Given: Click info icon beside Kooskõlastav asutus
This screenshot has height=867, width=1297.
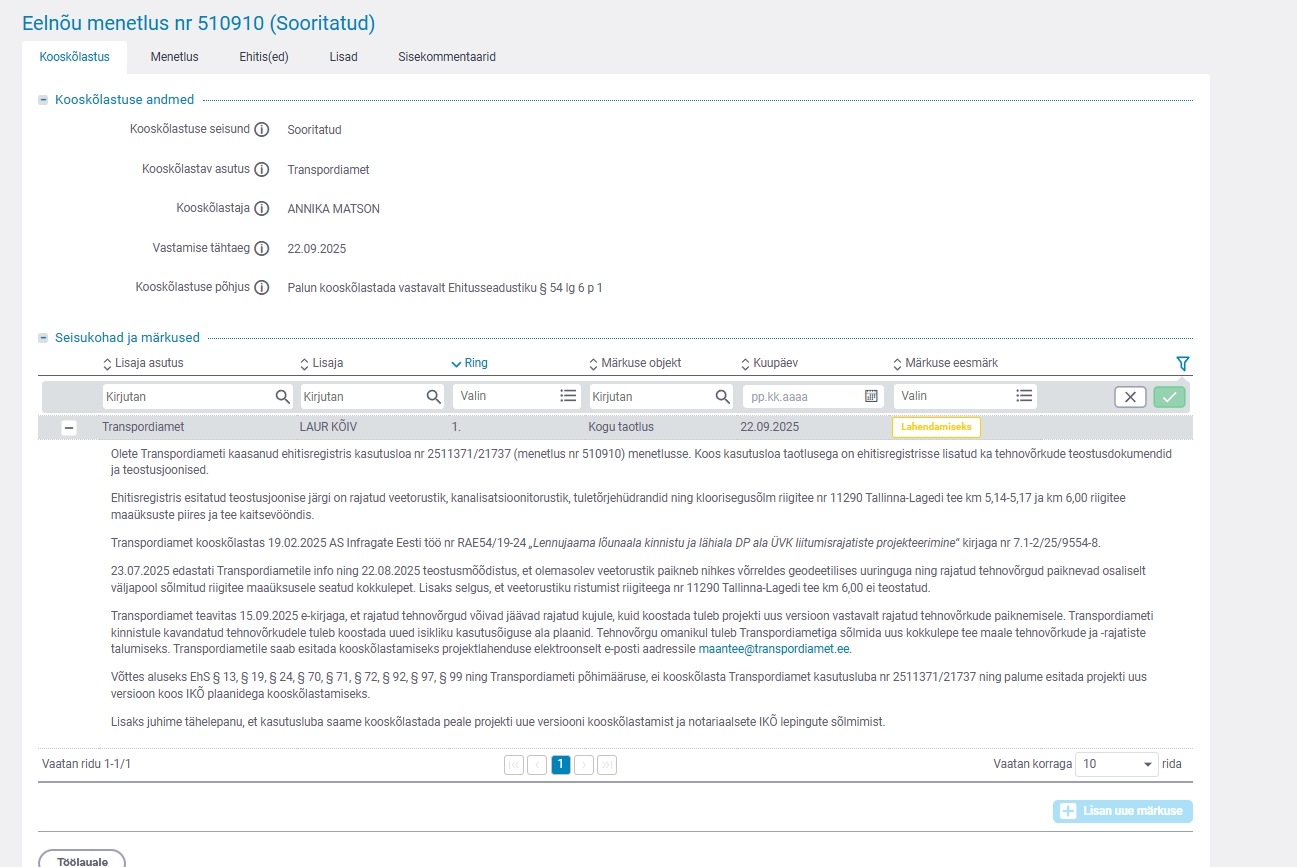Looking at the screenshot, I should tap(262, 170).
